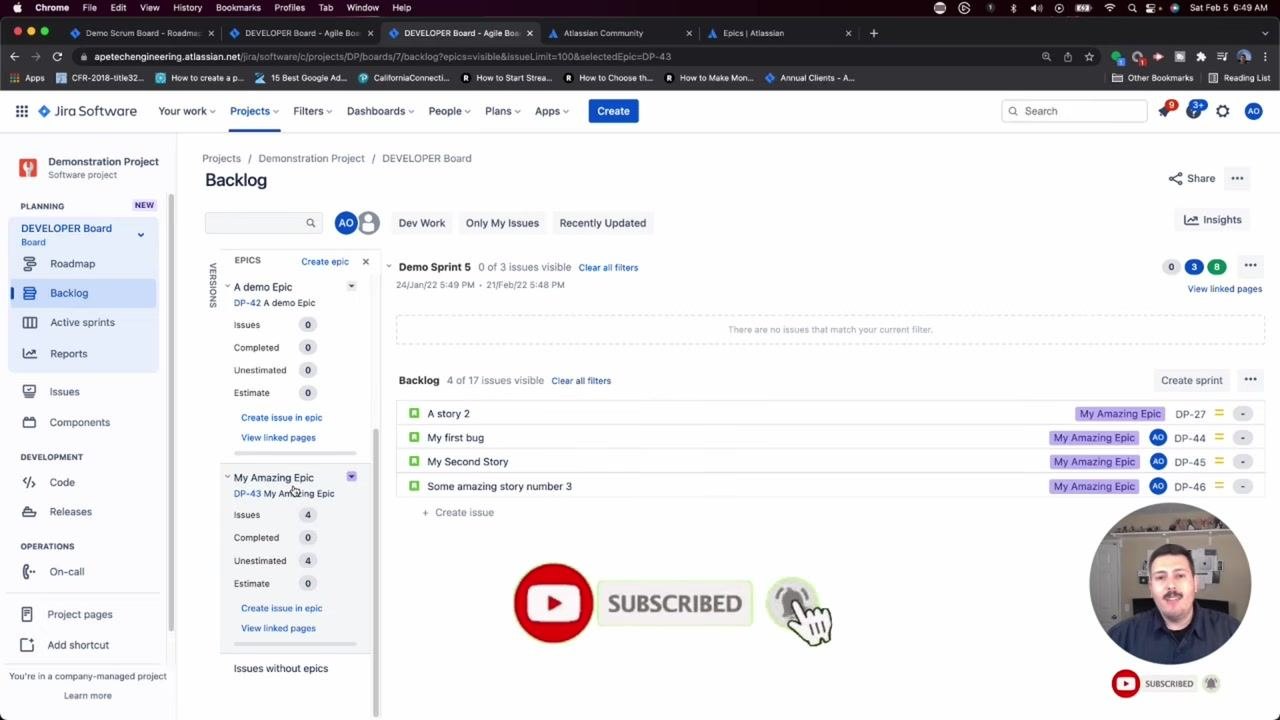Open the Apple menu
This screenshot has height=720, width=1280.
[x=17, y=8]
